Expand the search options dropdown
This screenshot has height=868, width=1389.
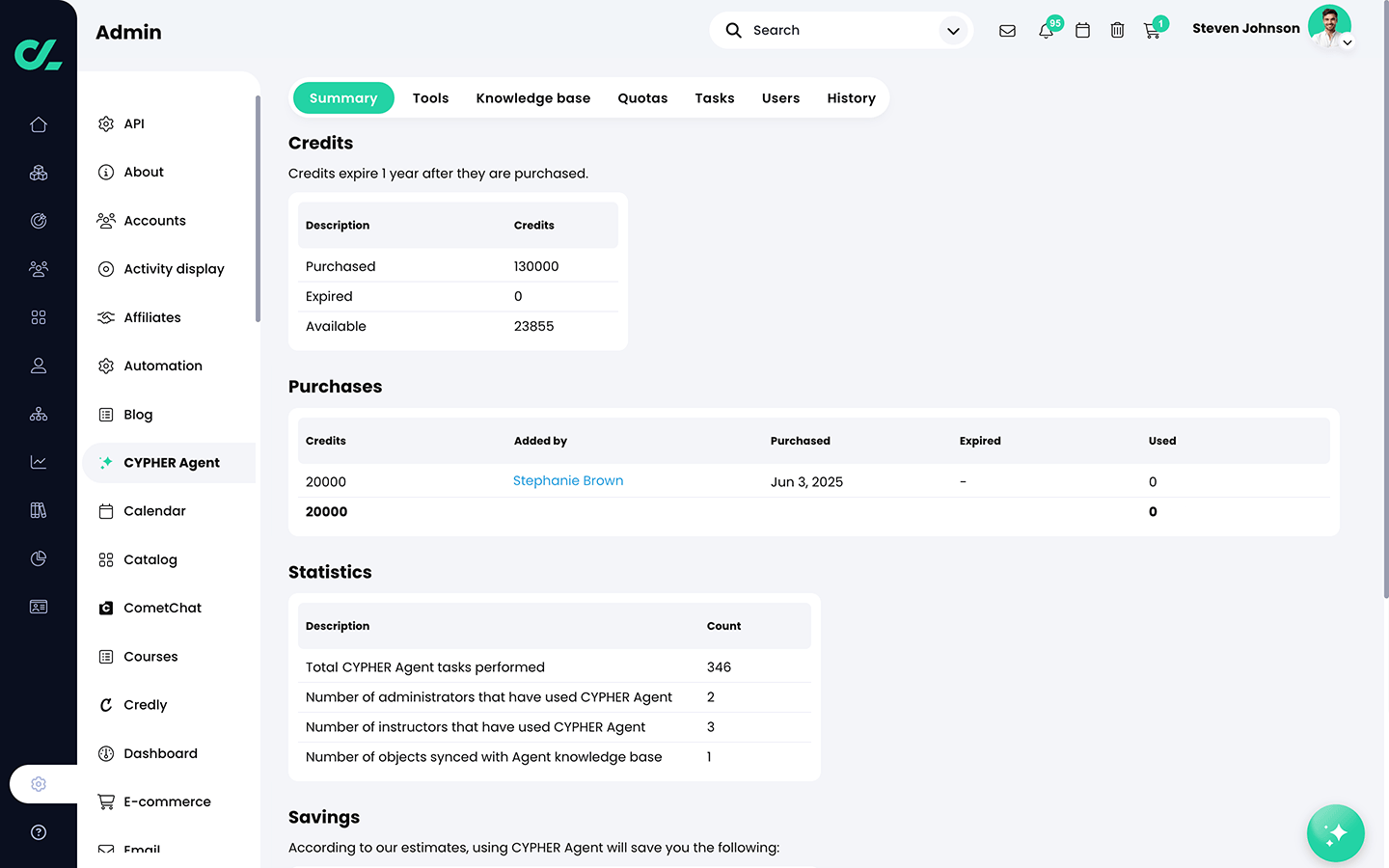click(x=953, y=31)
